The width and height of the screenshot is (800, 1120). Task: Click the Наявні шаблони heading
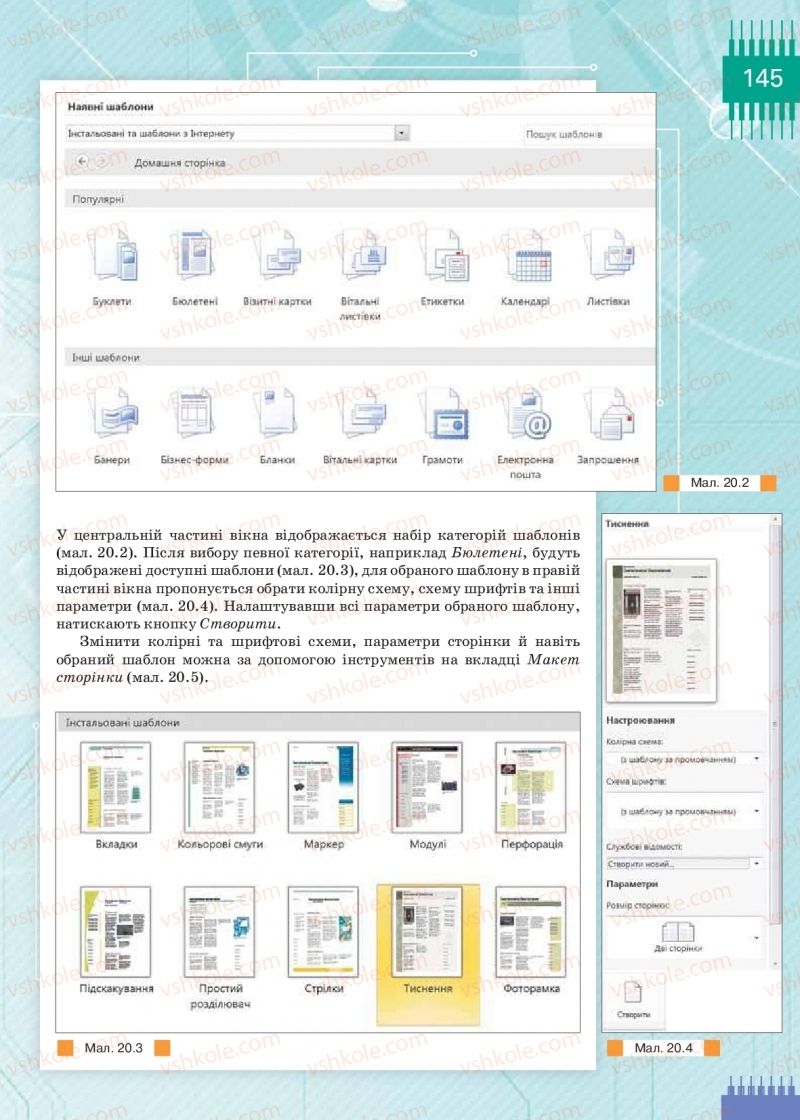111,106
